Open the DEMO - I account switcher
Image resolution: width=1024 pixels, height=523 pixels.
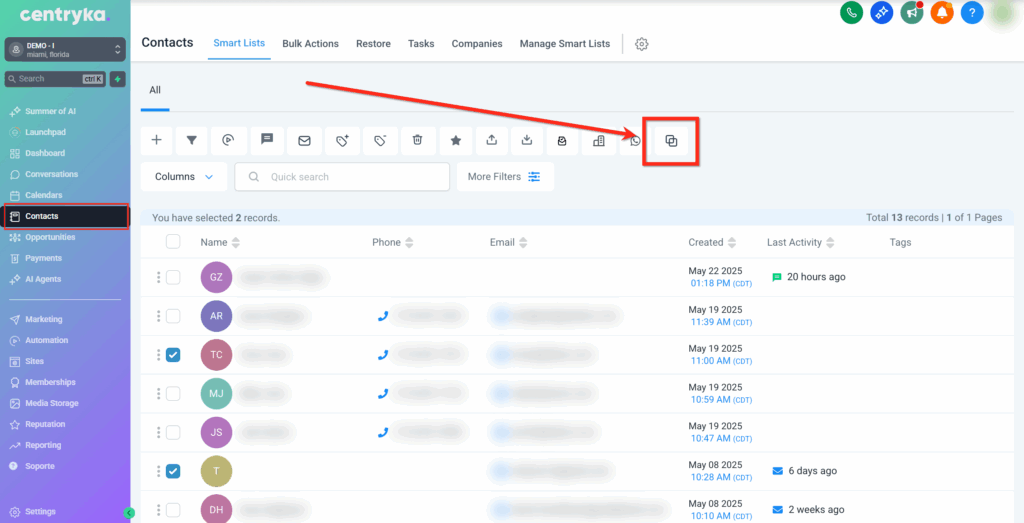(x=65, y=49)
